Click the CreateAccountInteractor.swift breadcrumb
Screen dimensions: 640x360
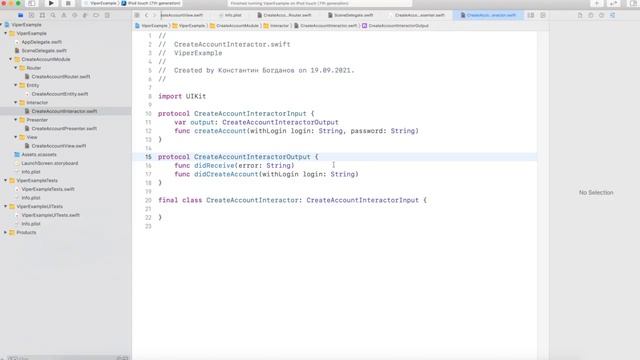click(325, 26)
